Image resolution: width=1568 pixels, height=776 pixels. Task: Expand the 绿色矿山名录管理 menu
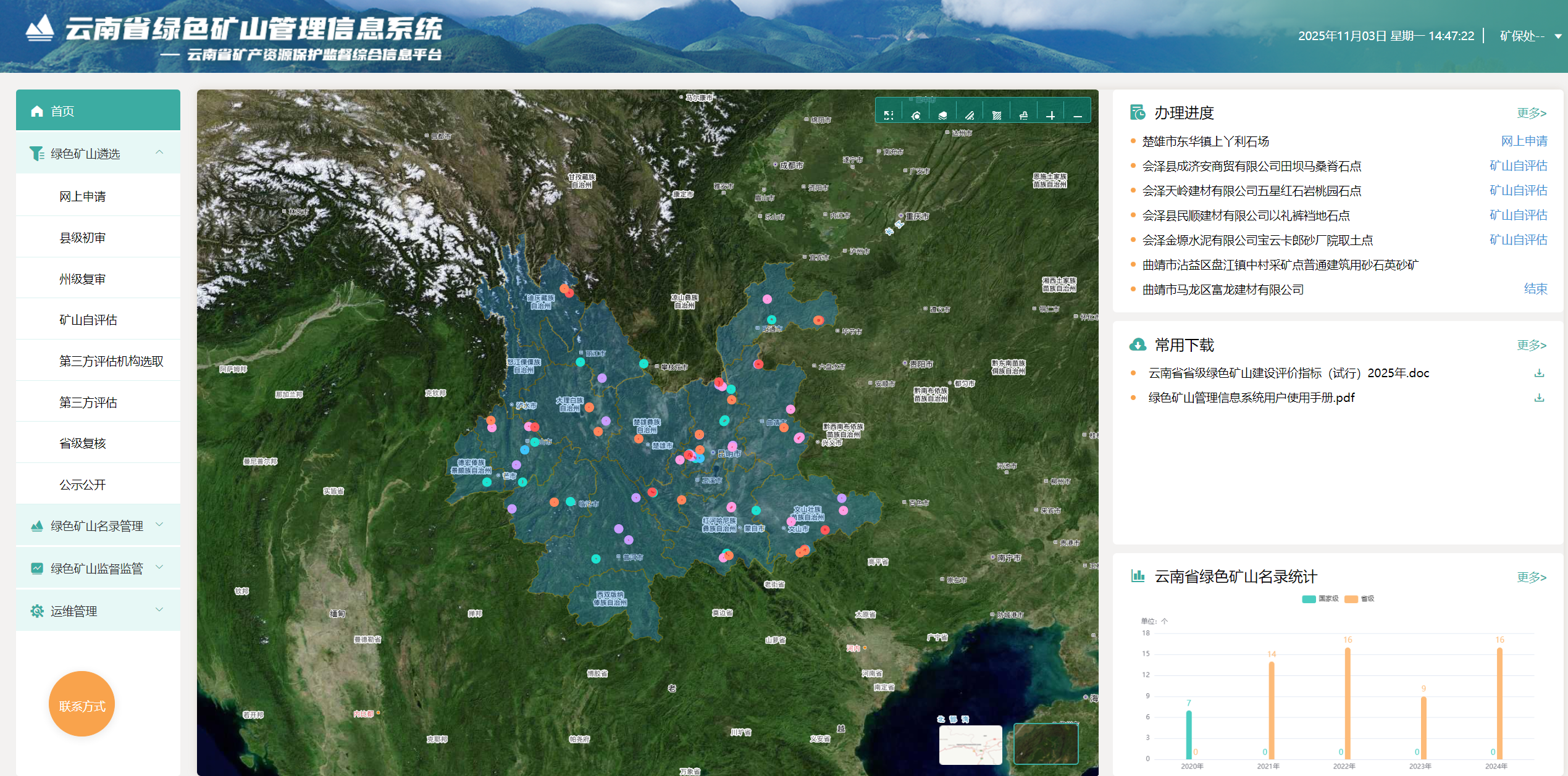[x=98, y=526]
